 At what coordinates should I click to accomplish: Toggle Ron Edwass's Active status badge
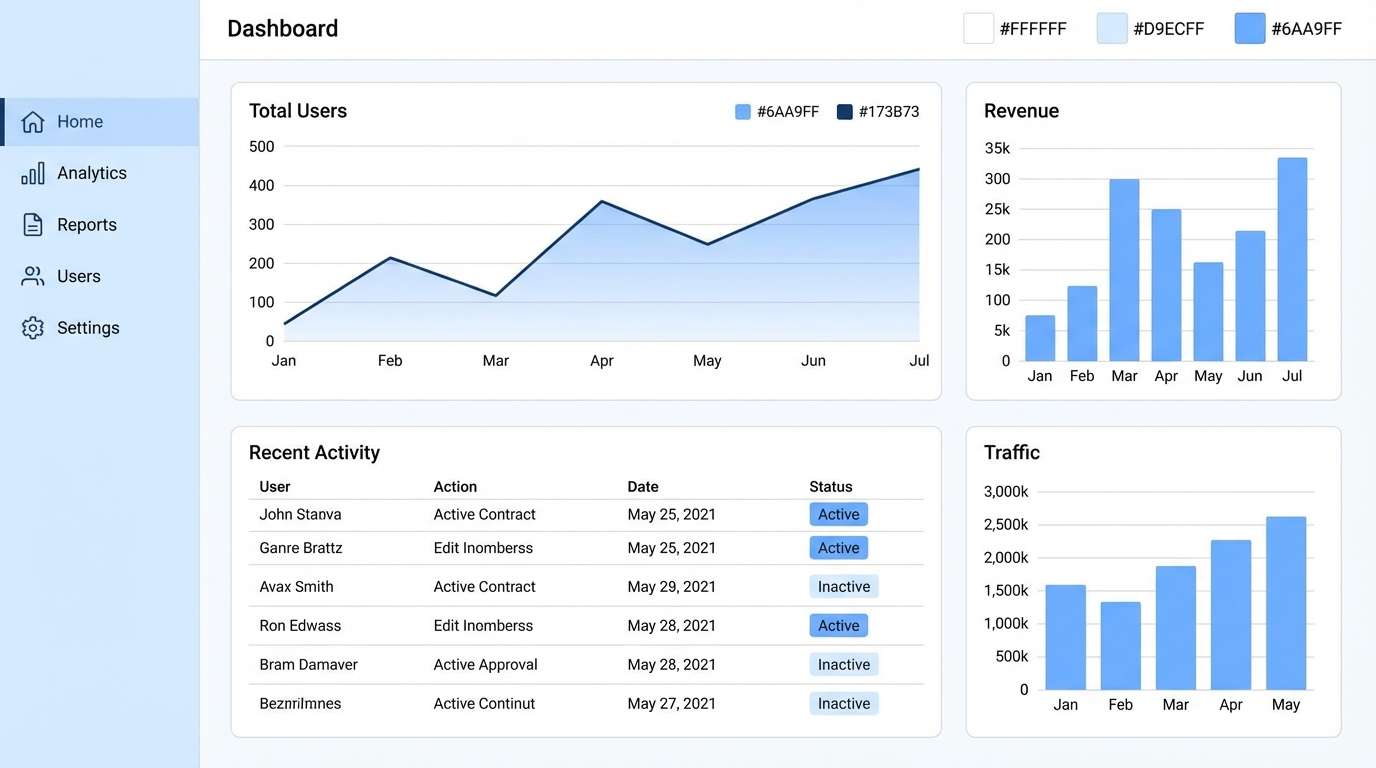point(838,625)
